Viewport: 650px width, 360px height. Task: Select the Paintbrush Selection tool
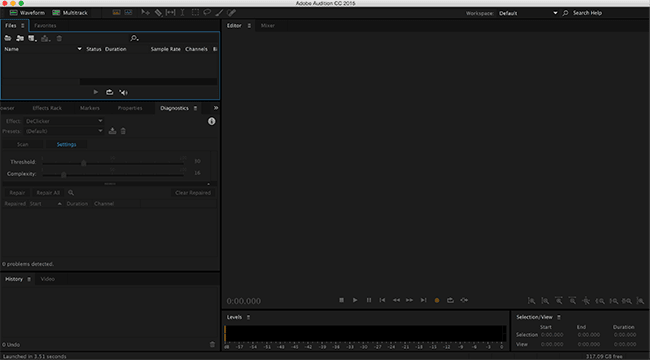(219, 12)
